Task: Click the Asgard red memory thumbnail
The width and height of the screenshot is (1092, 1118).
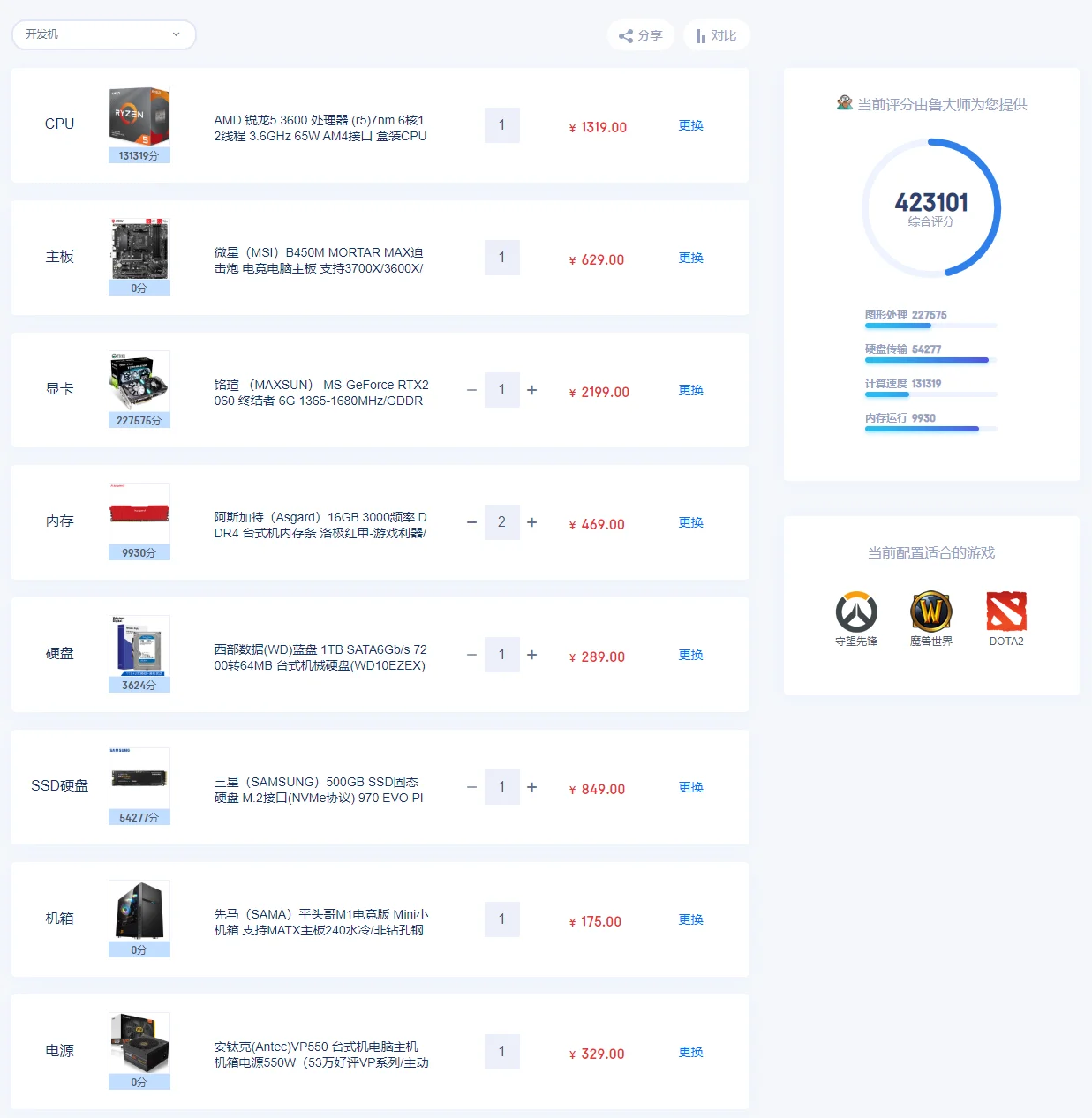Action: click(139, 514)
